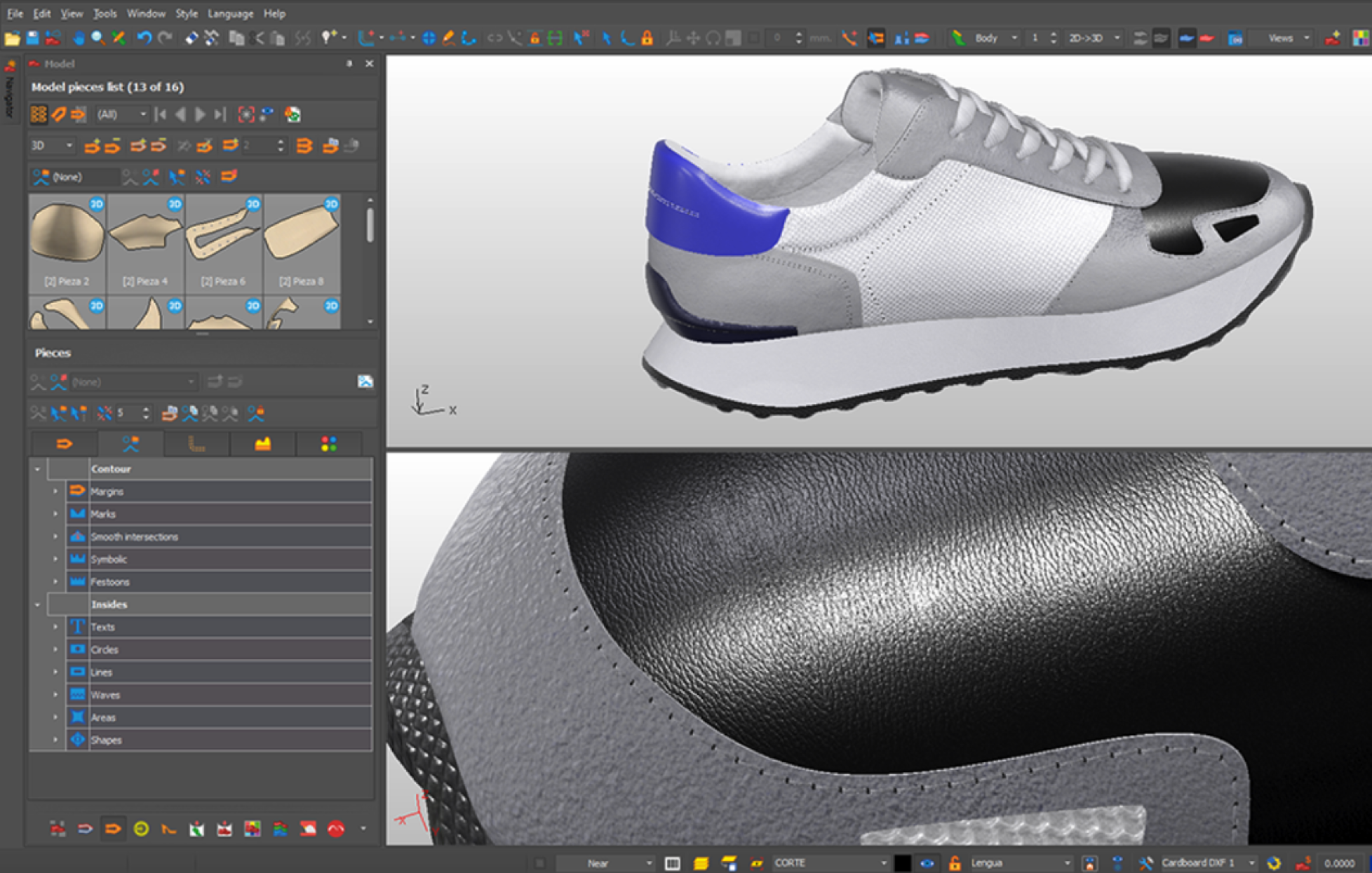
Task: Go to first piece with skip-back arrow
Action: pos(161,114)
